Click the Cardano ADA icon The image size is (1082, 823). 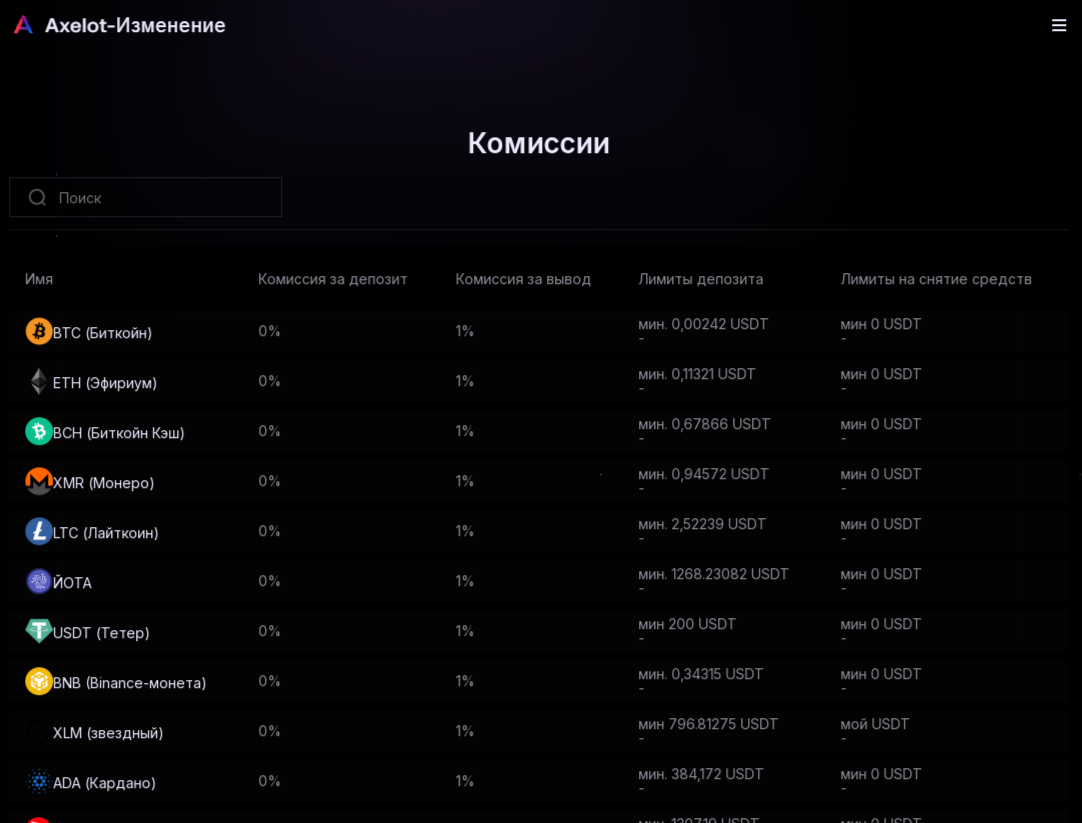pos(39,782)
